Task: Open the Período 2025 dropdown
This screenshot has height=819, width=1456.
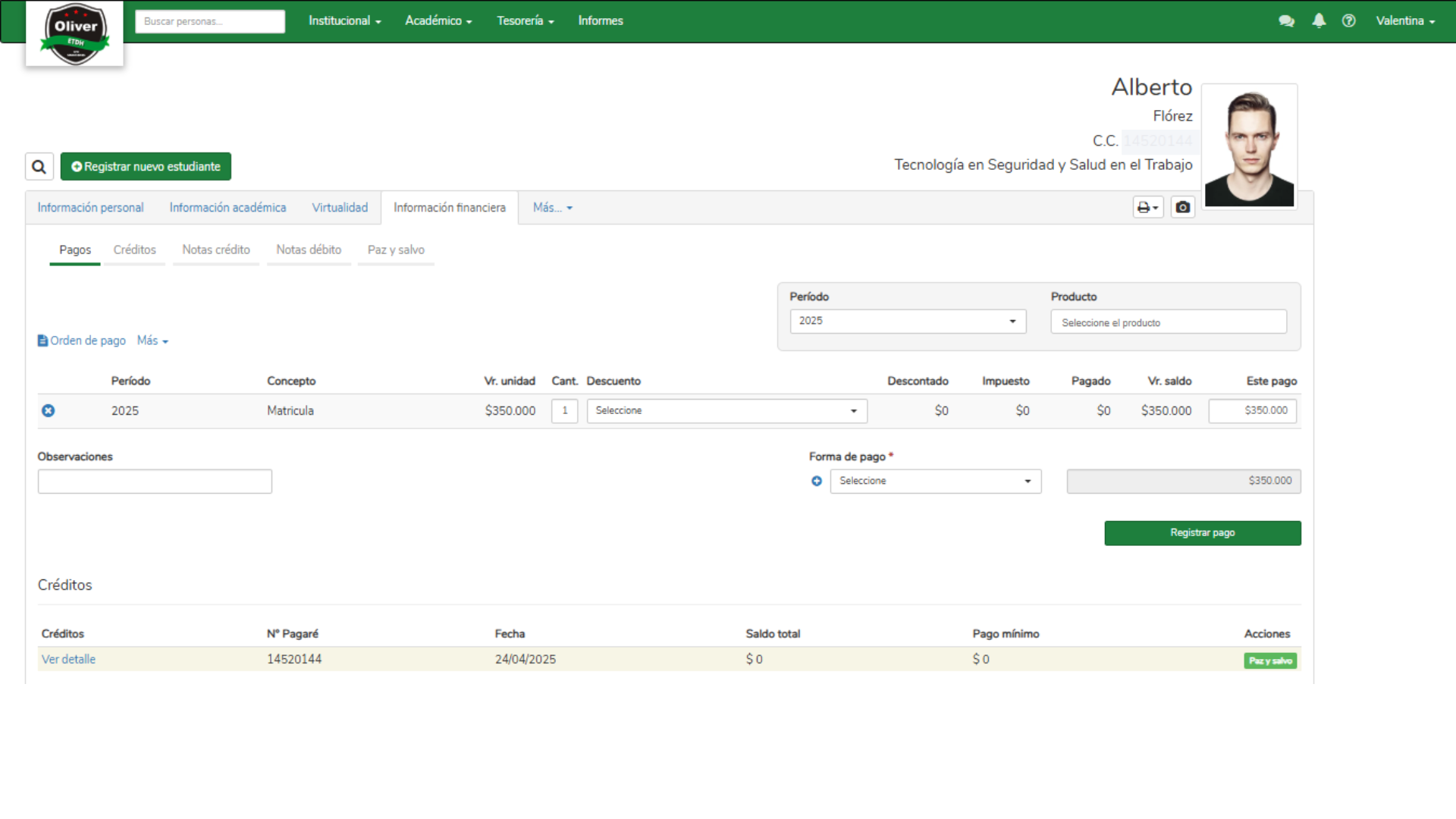Action: [x=908, y=321]
